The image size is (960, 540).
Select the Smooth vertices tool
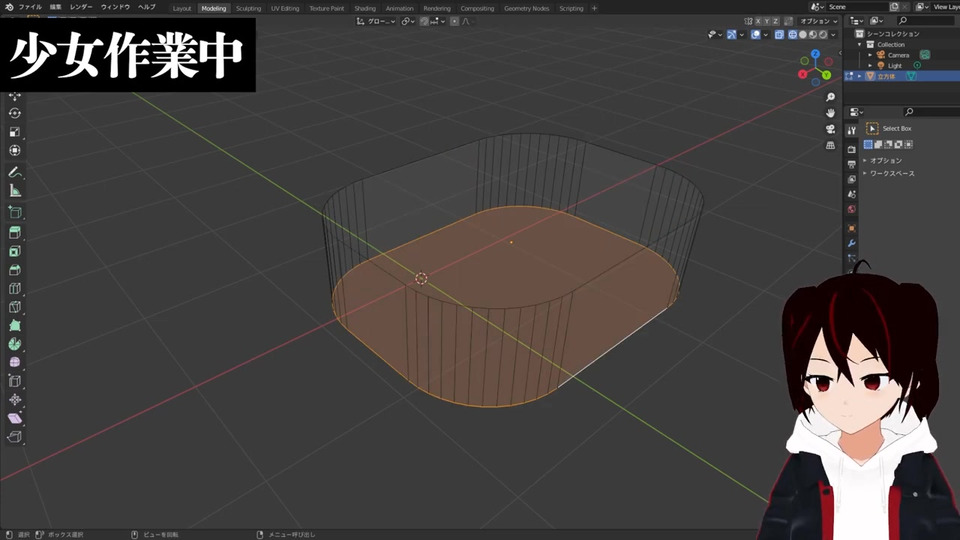tap(15, 362)
